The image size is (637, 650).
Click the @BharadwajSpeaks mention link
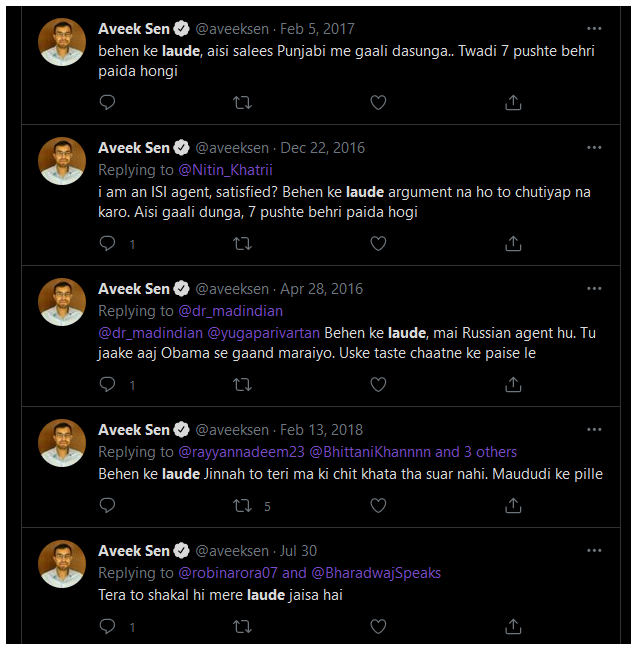[376, 573]
